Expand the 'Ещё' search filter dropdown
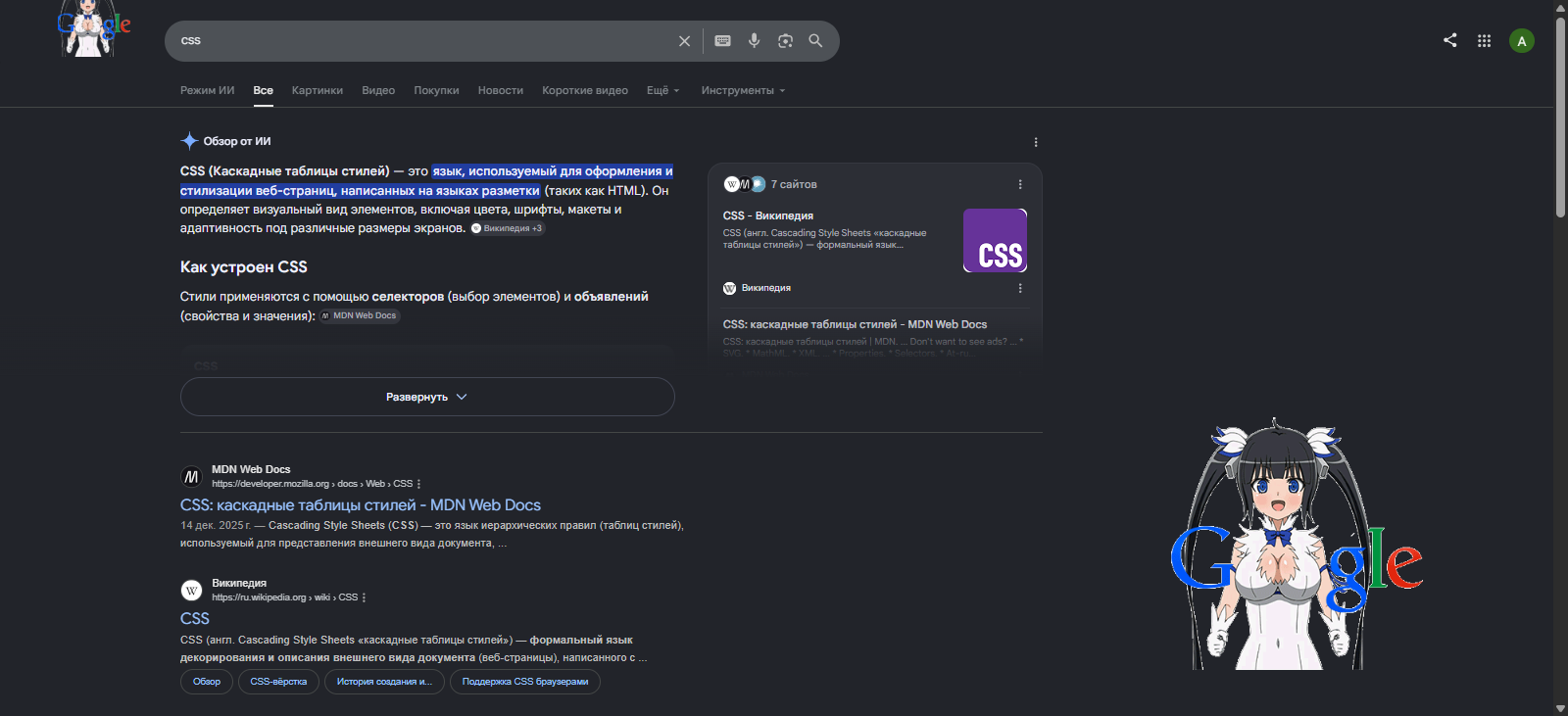This screenshot has height=716, width=1568. click(x=663, y=90)
